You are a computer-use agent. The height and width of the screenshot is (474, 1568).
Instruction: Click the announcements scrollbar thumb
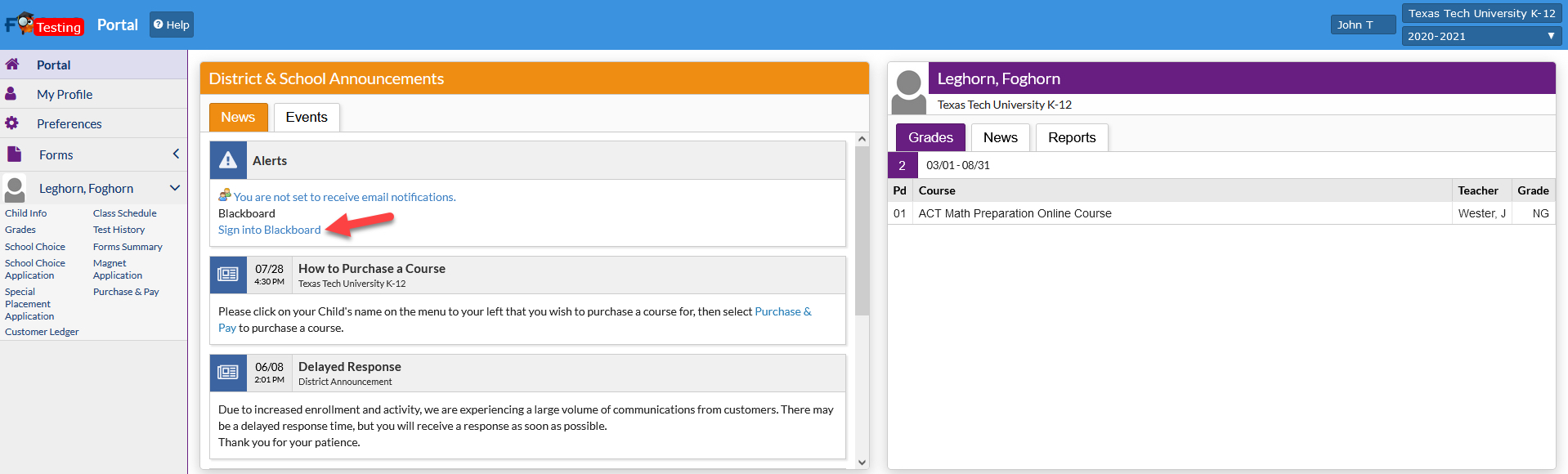click(862, 230)
